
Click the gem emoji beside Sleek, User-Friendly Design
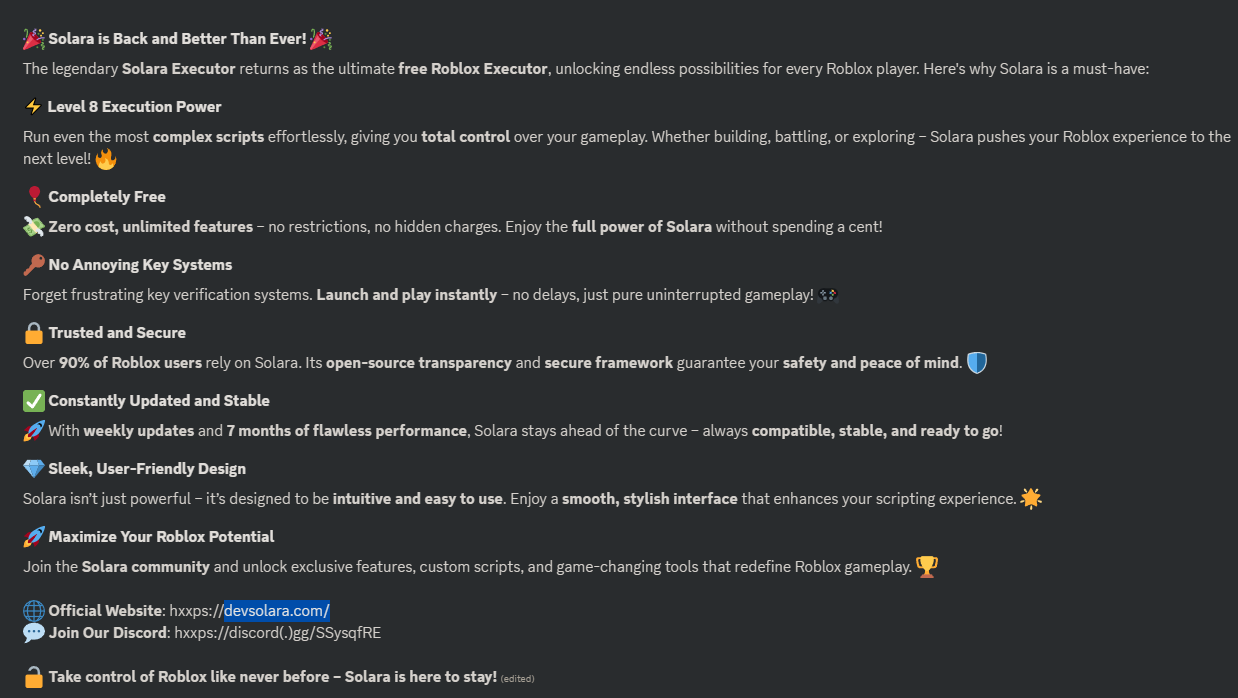34,469
